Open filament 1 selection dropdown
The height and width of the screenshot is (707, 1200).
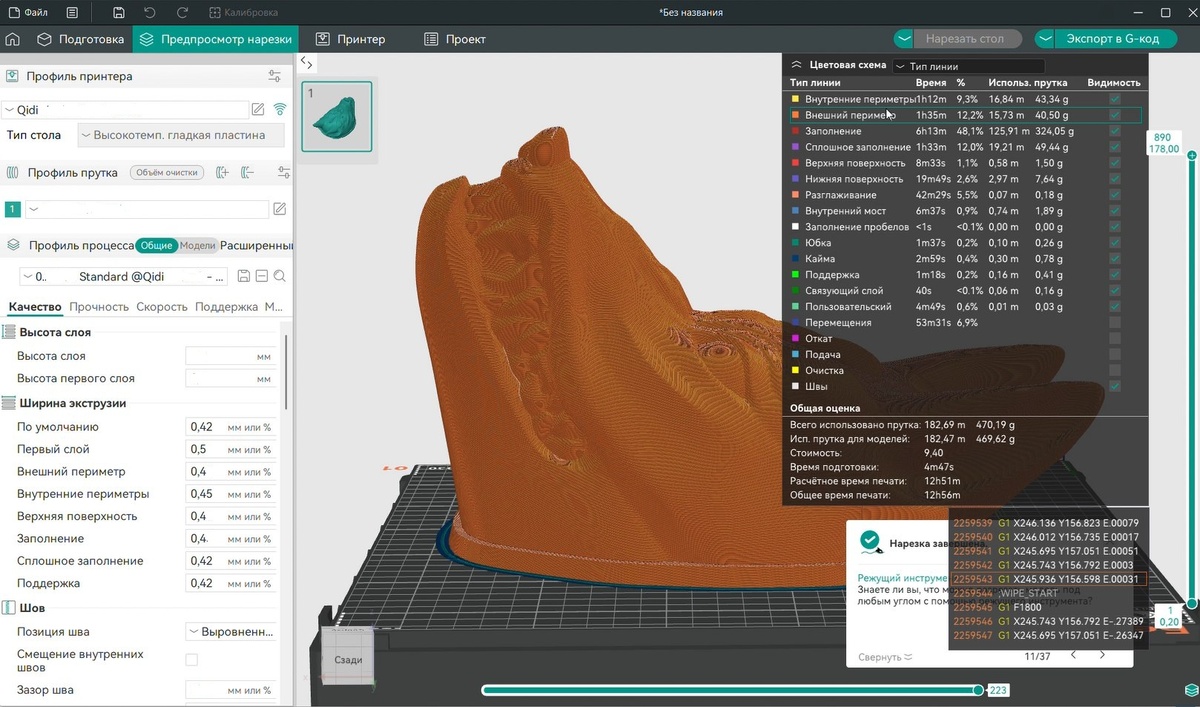(x=147, y=209)
